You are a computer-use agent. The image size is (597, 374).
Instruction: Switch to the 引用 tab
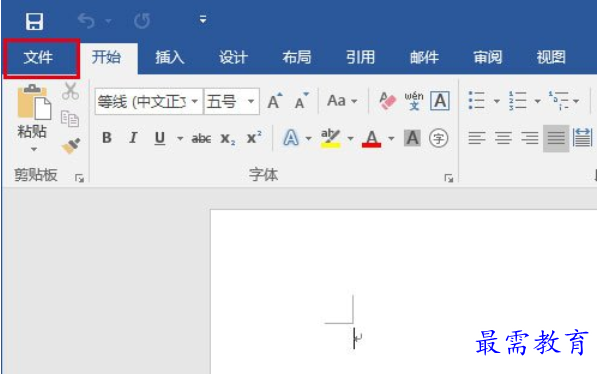pyautogui.click(x=360, y=58)
